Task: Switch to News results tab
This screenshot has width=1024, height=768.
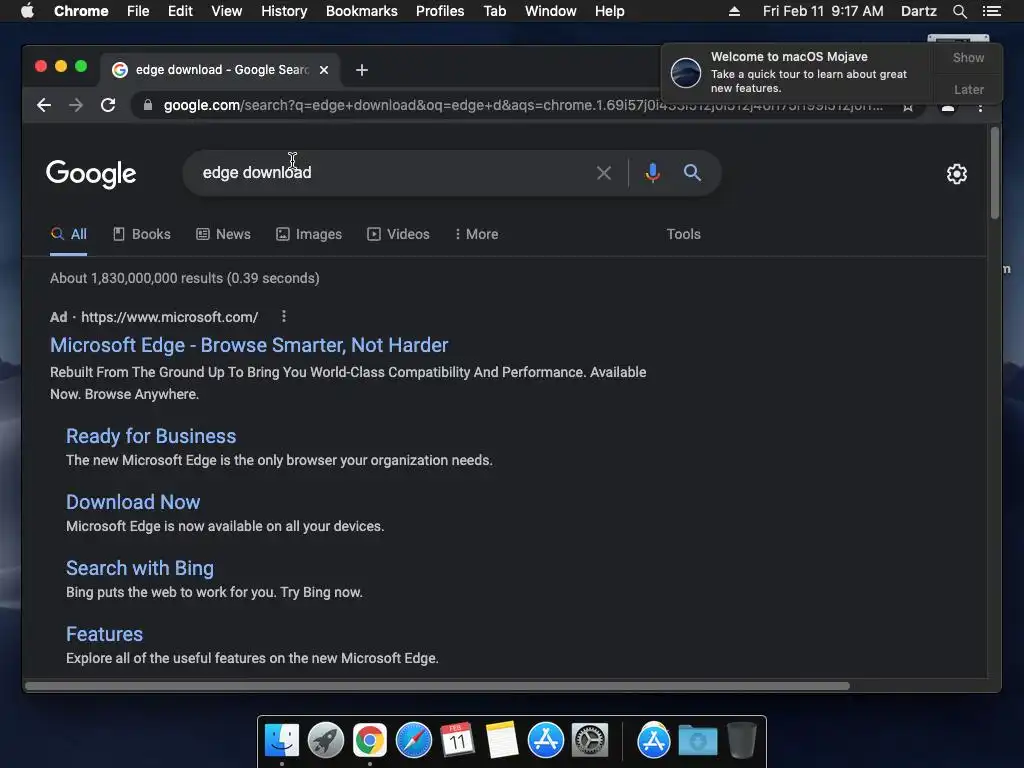Action: (x=223, y=234)
